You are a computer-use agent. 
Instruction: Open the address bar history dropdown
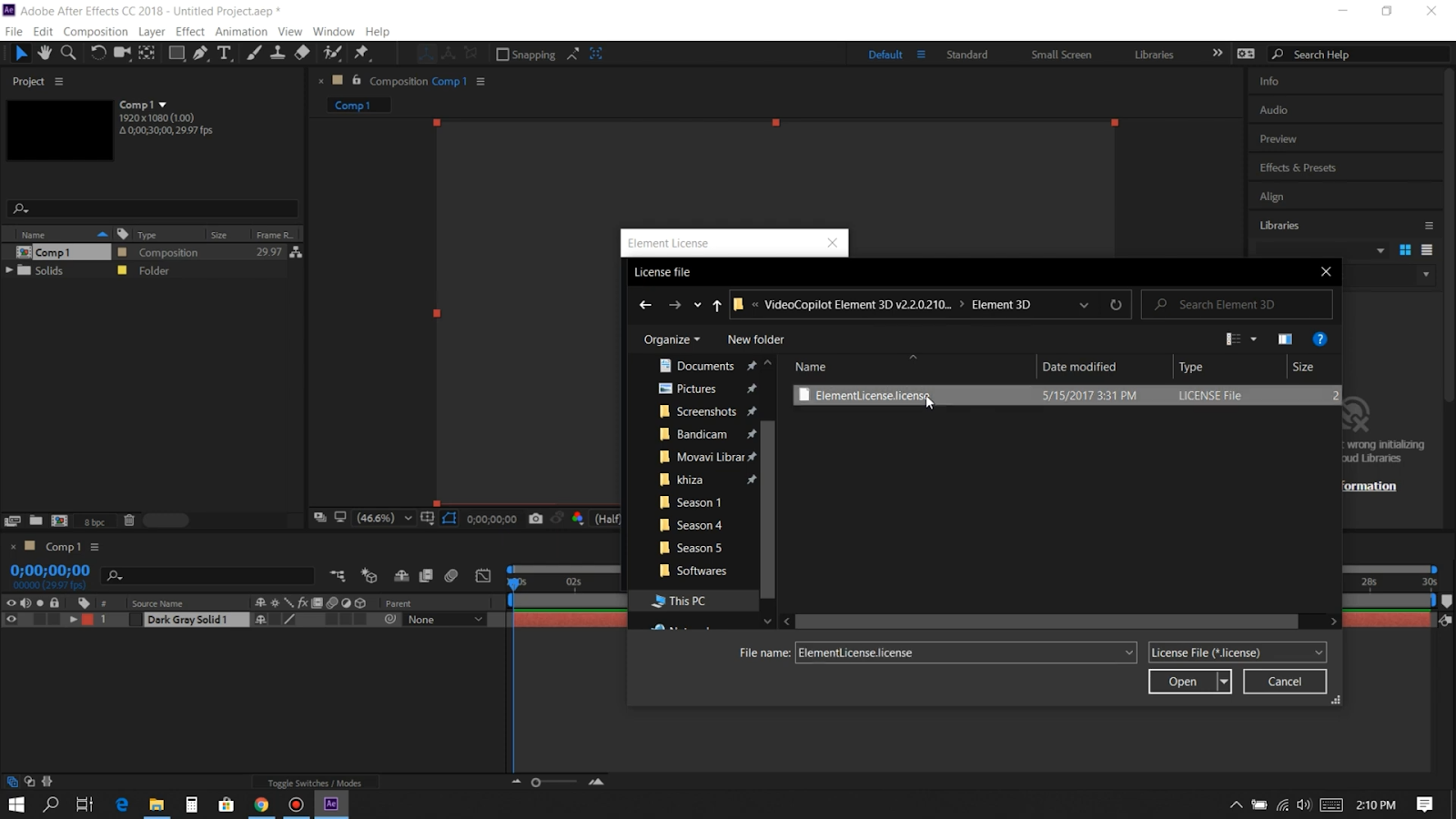coord(1084,305)
